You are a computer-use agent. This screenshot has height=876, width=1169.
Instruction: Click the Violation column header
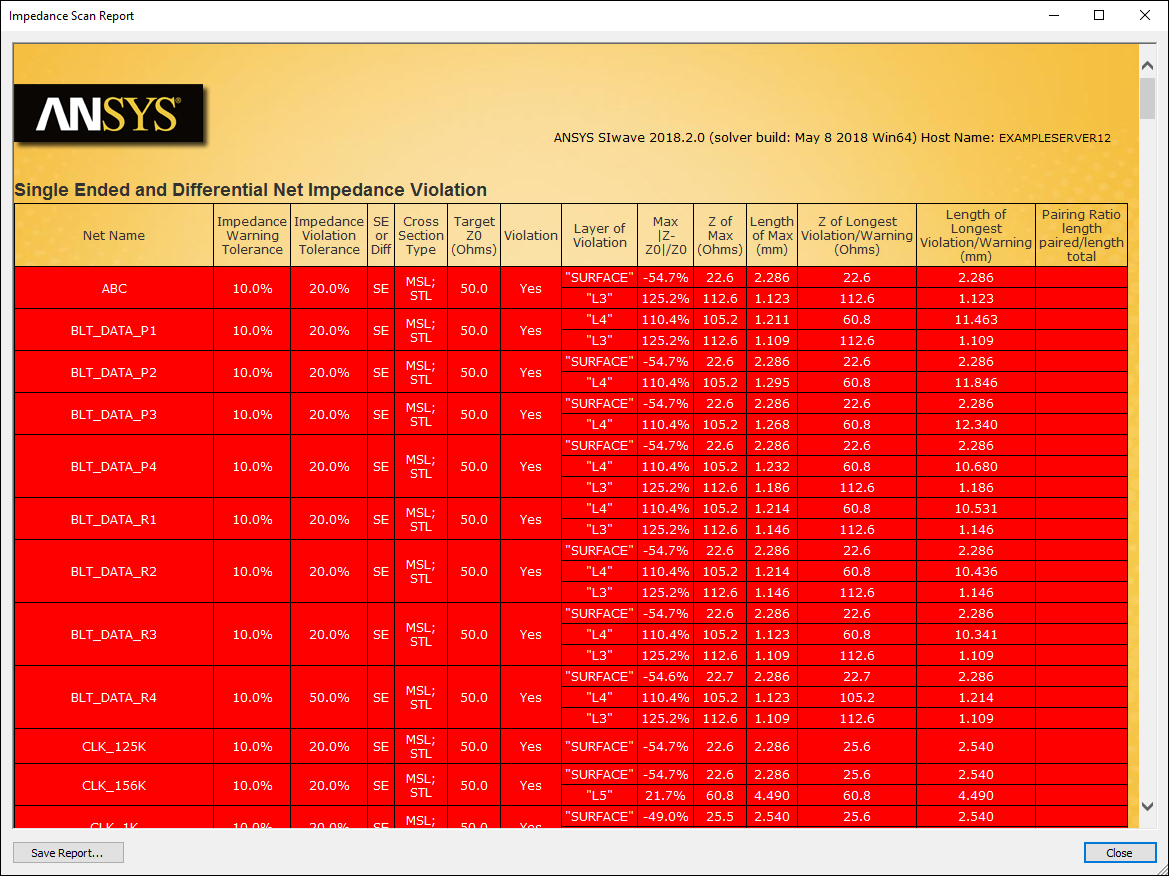(x=530, y=235)
